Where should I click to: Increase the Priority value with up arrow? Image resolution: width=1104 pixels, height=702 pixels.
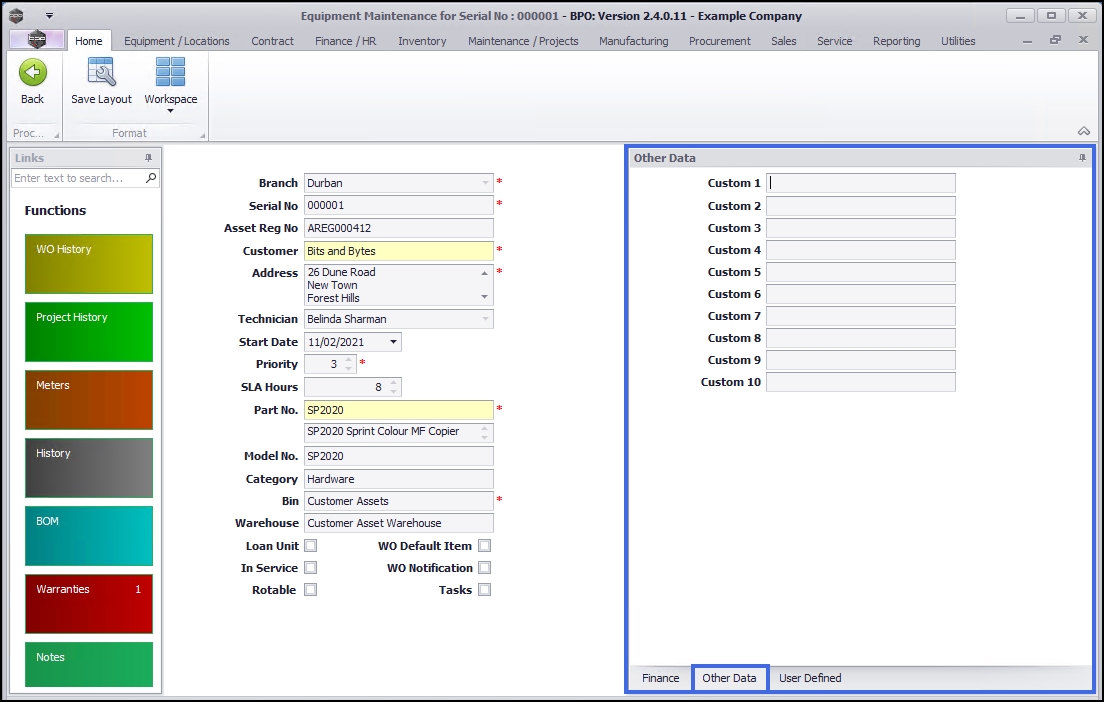pyautogui.click(x=348, y=360)
